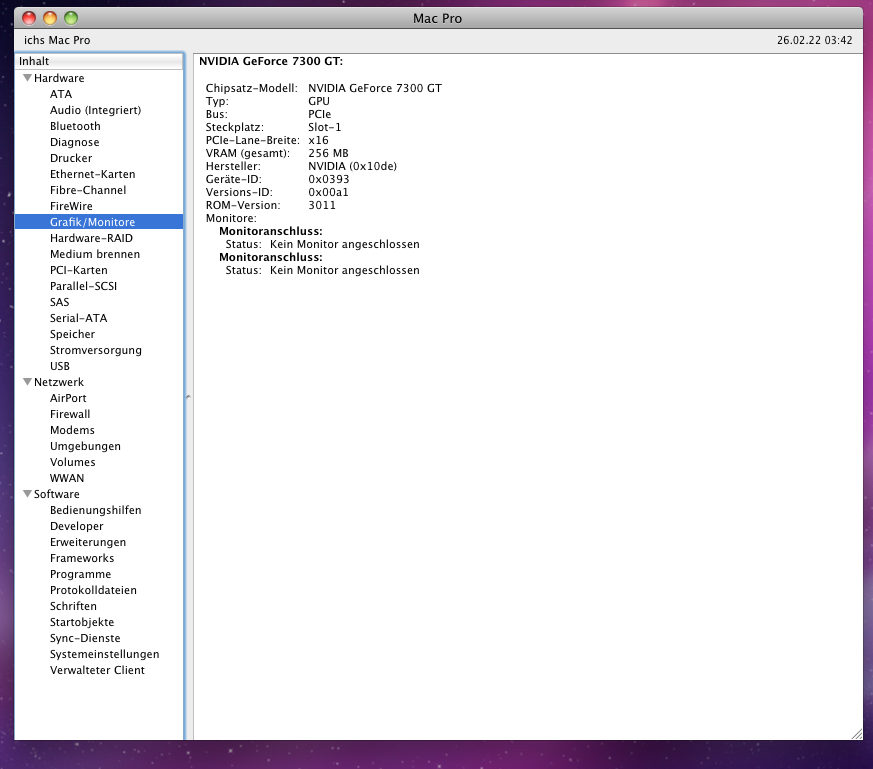The width and height of the screenshot is (873, 769).
Task: Click the Hersteller value NVIDIA (0x10de)
Action: [x=352, y=166]
